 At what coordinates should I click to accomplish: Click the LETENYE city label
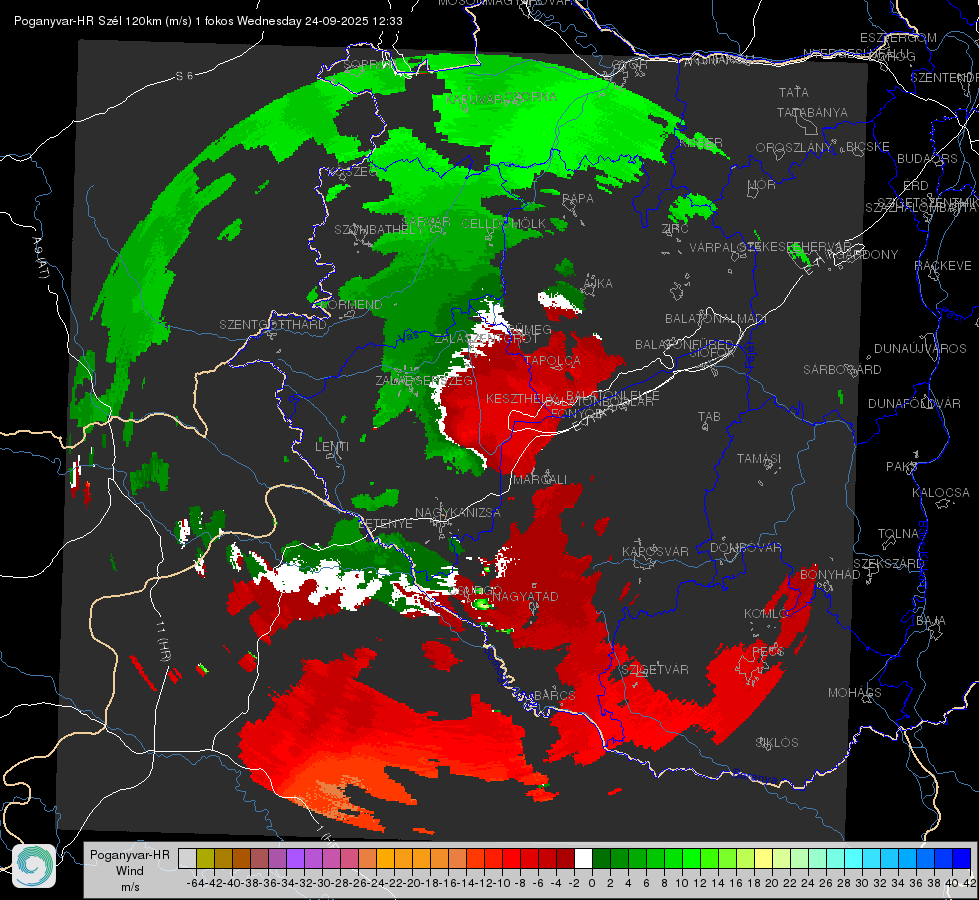click(x=386, y=524)
